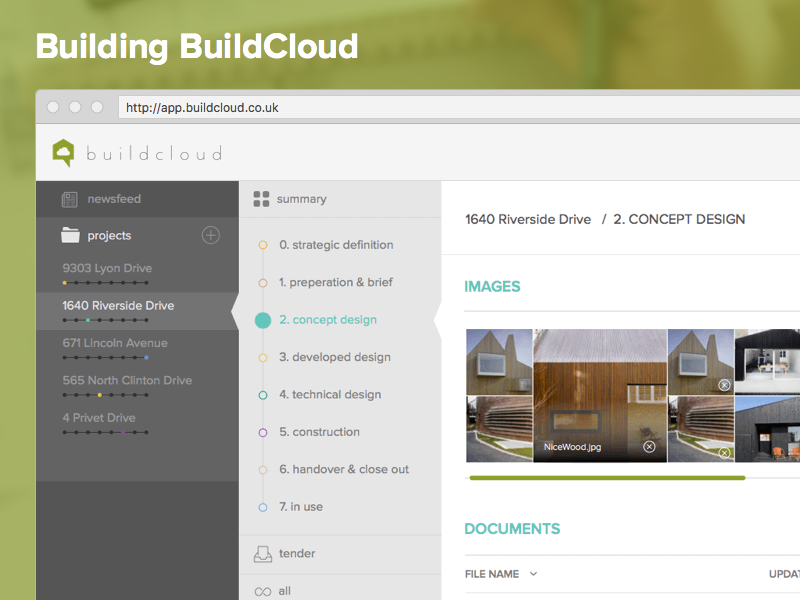Click the buildcloud wordmark text
Viewport: 800px width, 600px height.
[x=154, y=153]
